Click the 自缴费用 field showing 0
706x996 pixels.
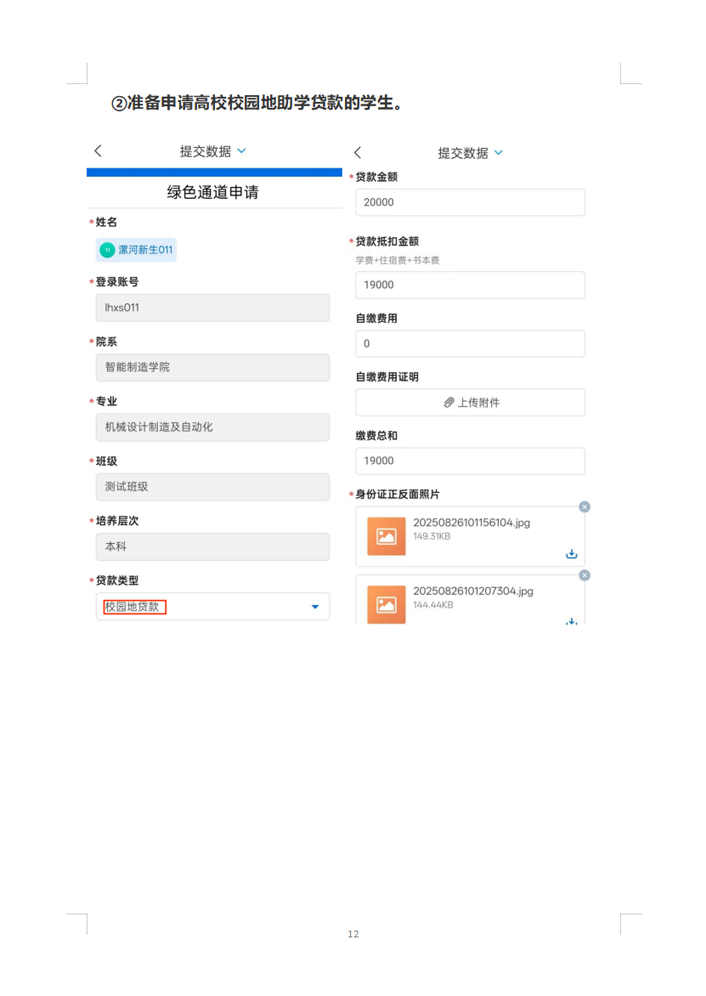coord(470,344)
